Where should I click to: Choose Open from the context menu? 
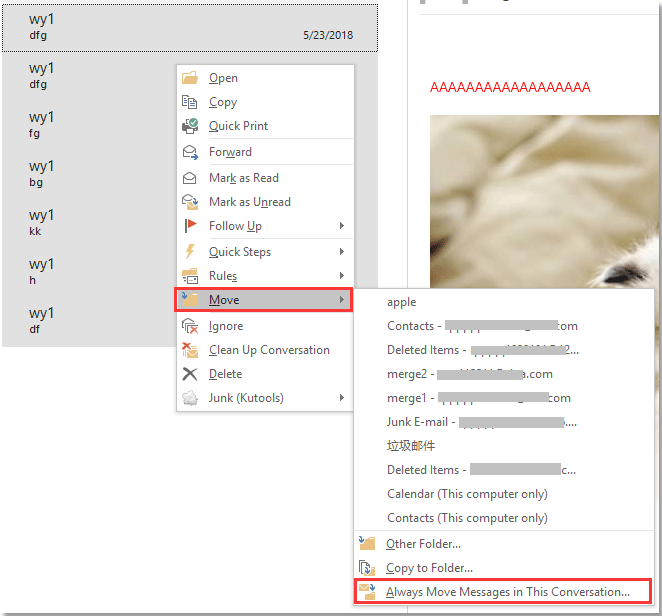265,78
